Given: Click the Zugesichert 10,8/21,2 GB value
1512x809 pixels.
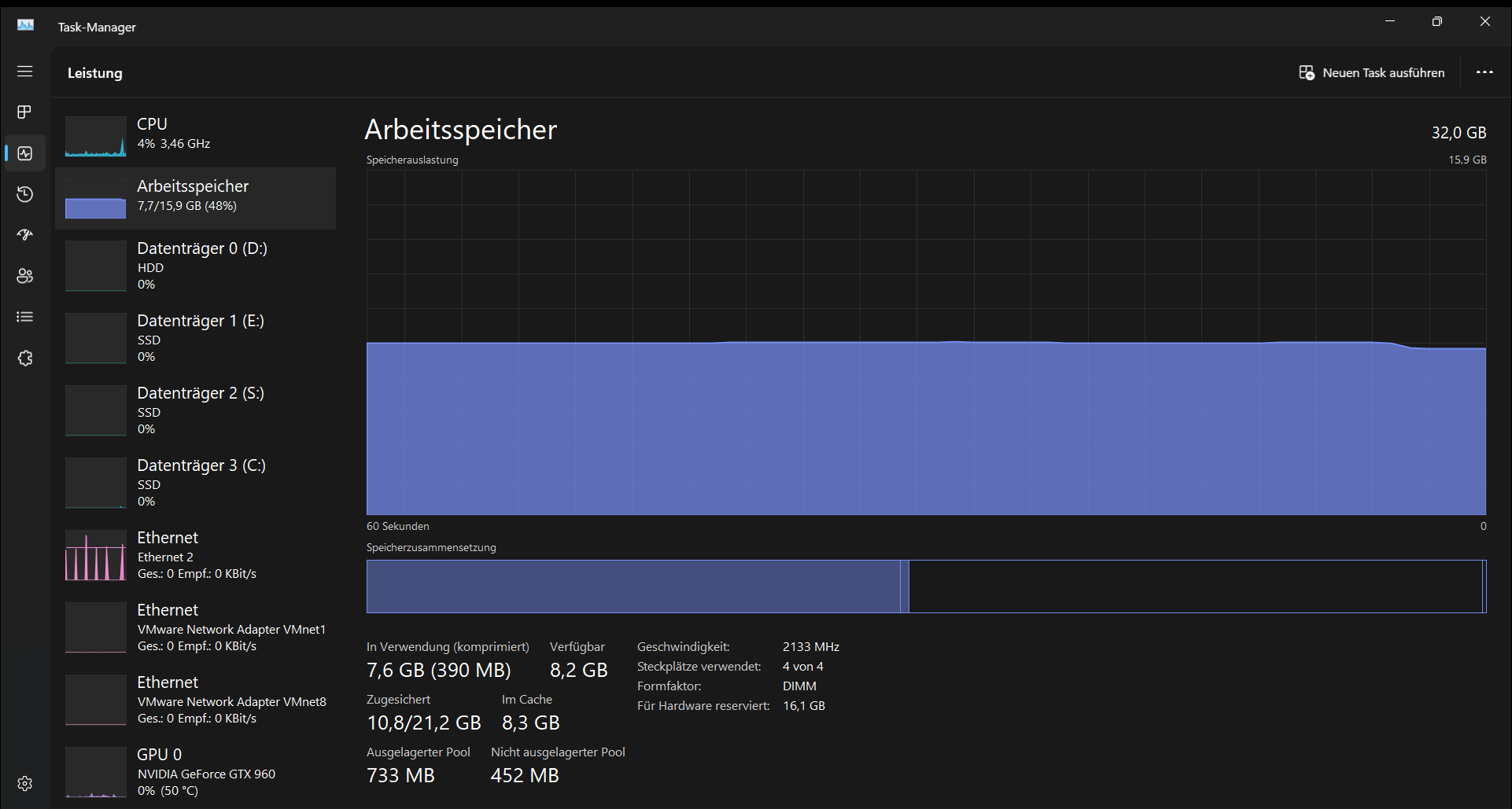Looking at the screenshot, I should 424,723.
